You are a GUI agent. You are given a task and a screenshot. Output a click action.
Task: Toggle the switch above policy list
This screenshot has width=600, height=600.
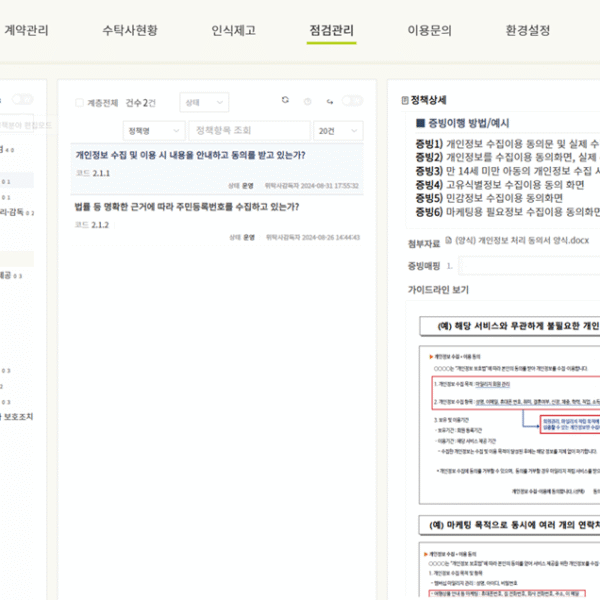351,101
